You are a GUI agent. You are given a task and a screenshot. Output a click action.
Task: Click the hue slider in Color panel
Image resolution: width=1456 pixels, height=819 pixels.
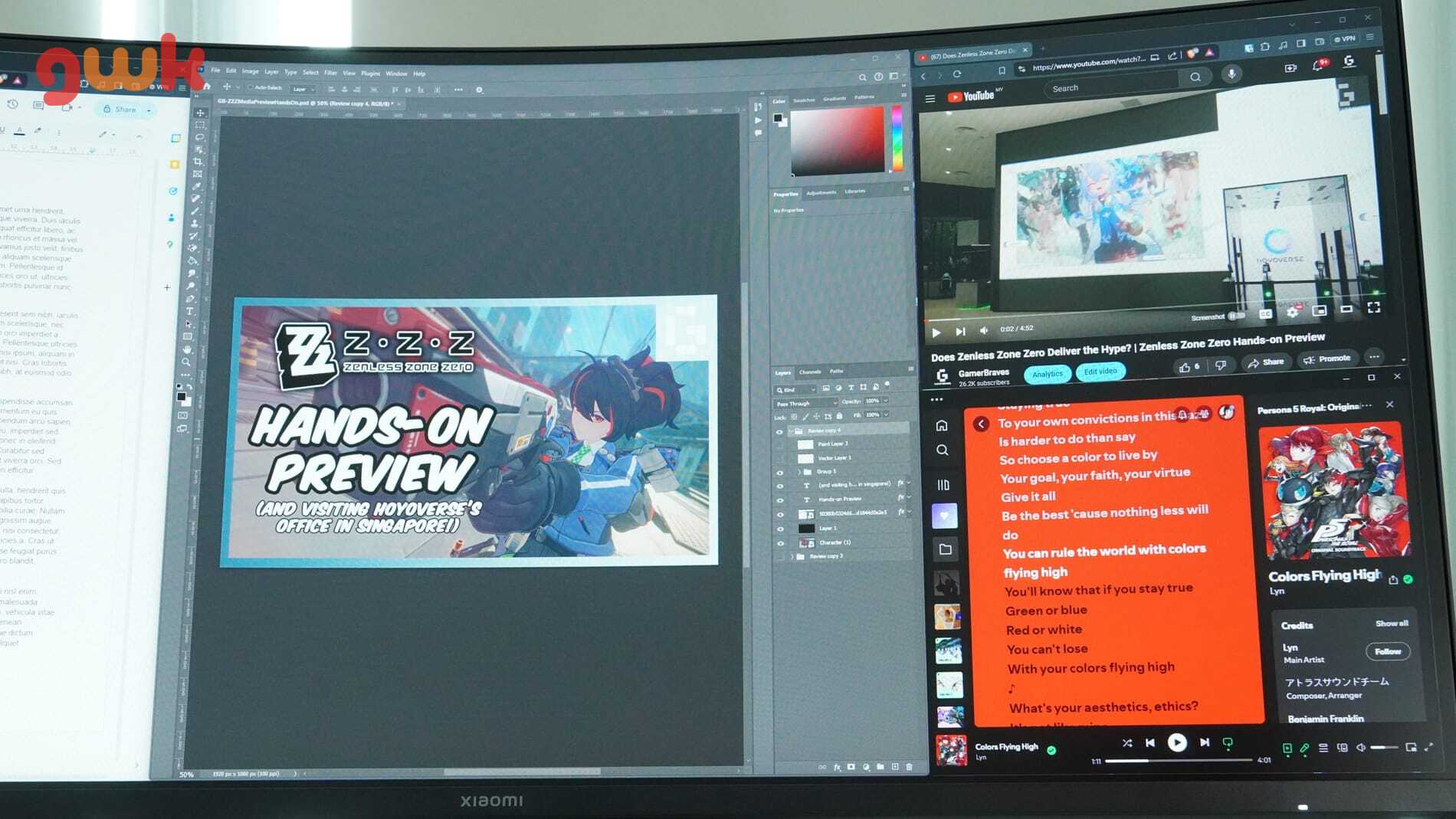(x=897, y=139)
